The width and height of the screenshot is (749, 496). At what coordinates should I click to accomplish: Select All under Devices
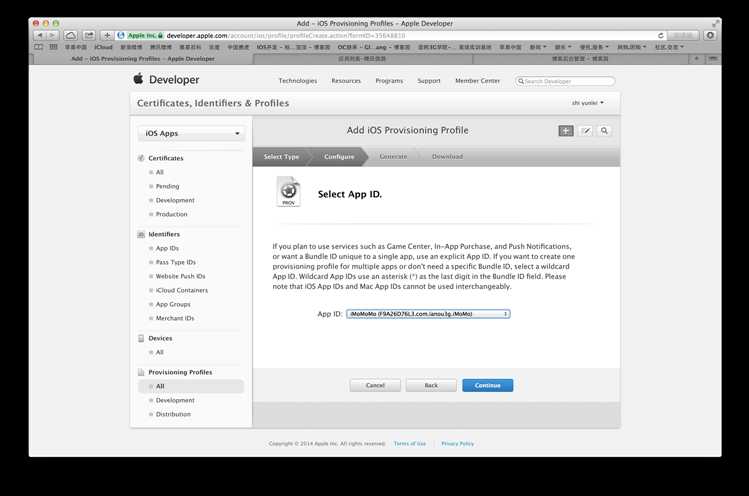coord(160,352)
